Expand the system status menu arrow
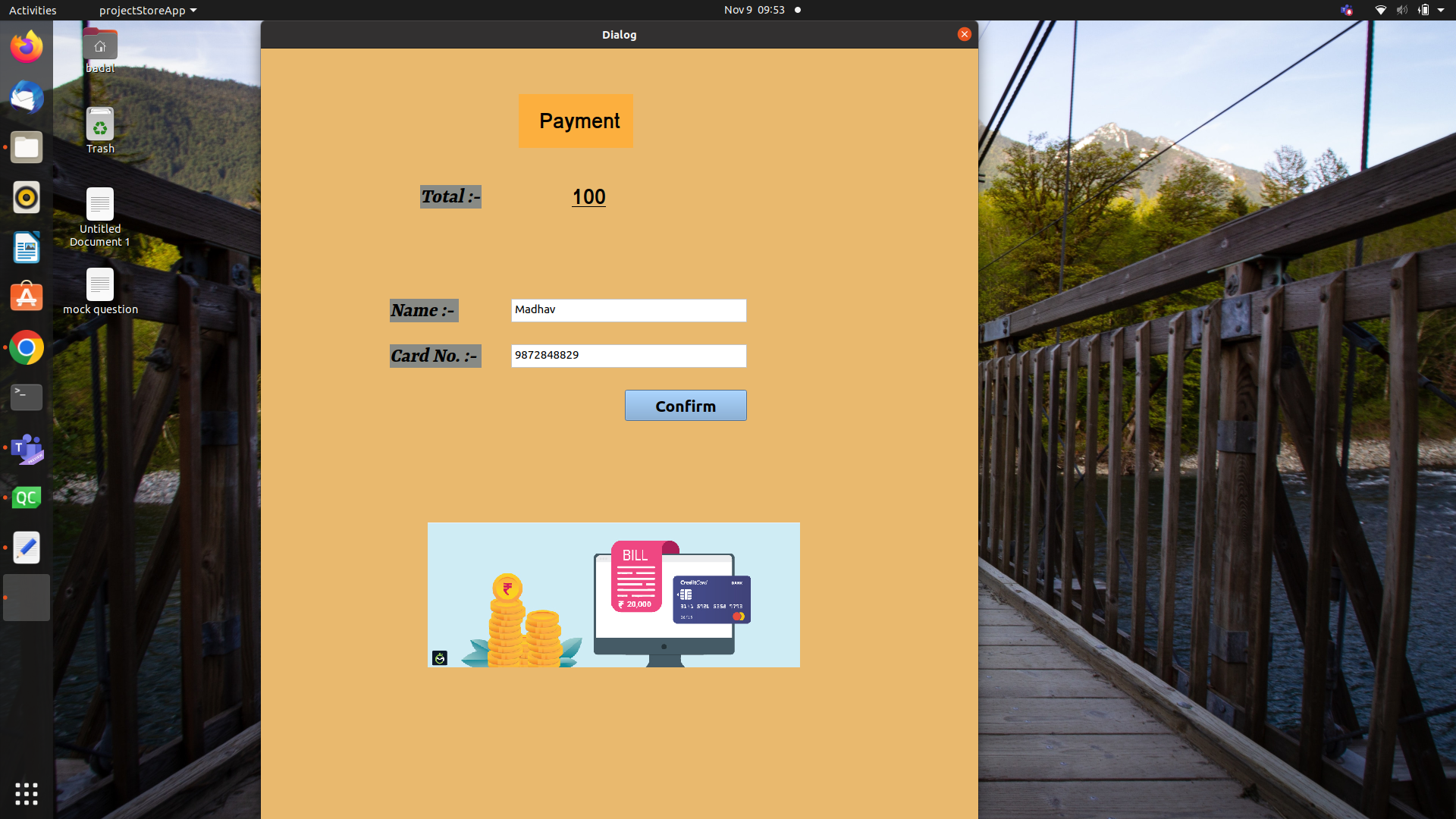The width and height of the screenshot is (1456, 819). [x=1441, y=10]
